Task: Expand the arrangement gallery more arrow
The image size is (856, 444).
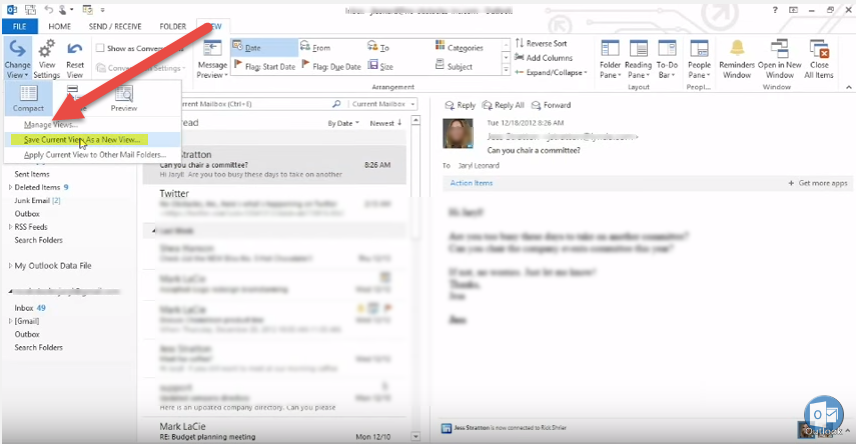Action: pos(506,70)
